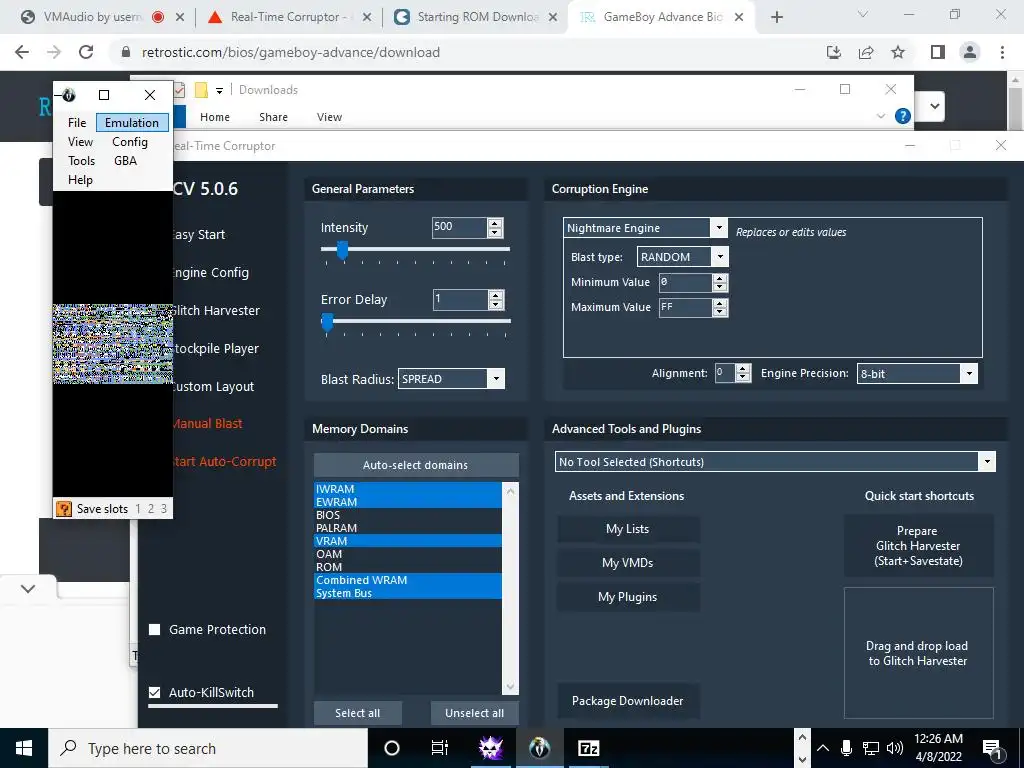Click Manual Blast in the sidebar
The image size is (1024, 768).
pyautogui.click(x=207, y=423)
